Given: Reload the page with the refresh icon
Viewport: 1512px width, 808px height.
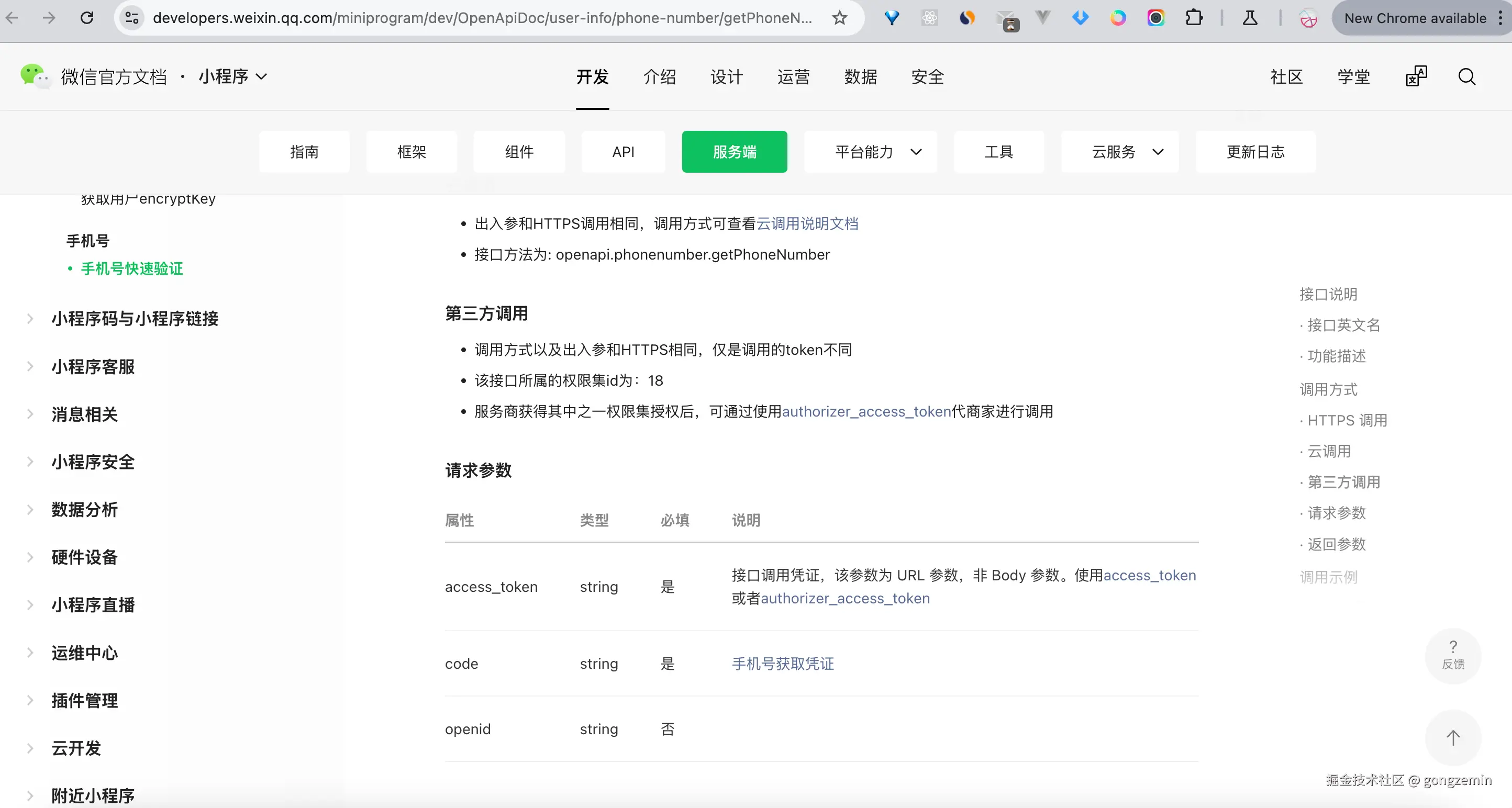Looking at the screenshot, I should click(x=87, y=18).
